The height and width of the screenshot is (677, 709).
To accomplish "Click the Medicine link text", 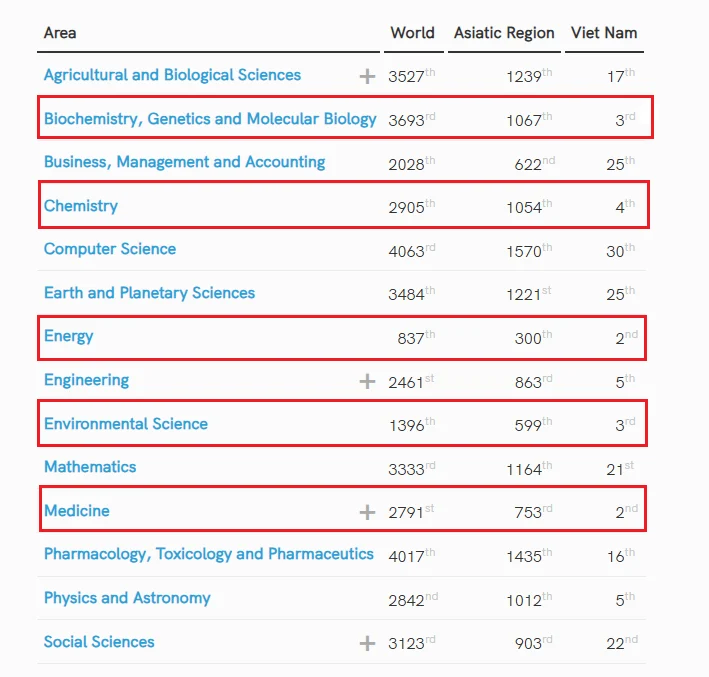I will [77, 511].
